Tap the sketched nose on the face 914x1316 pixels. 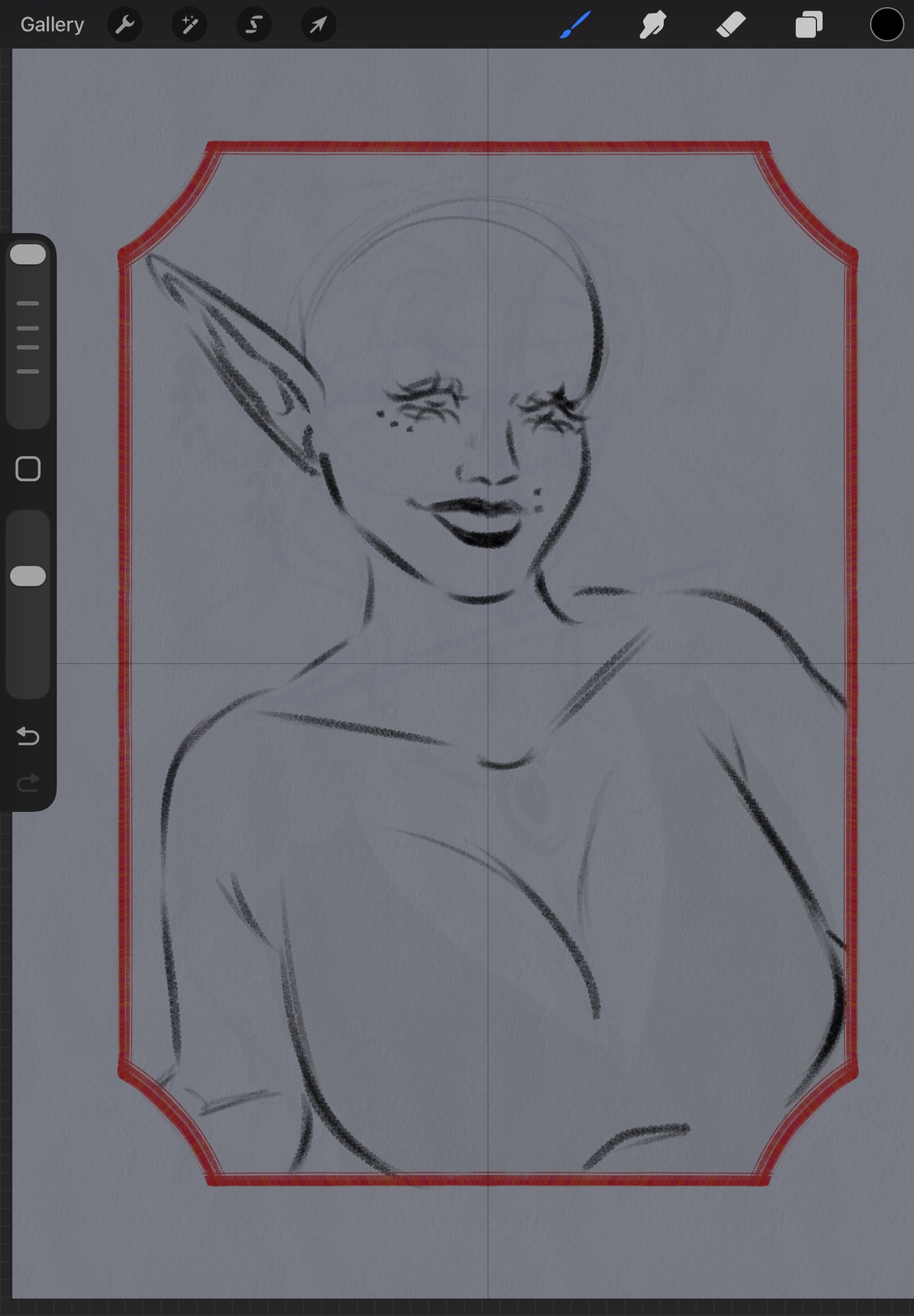coord(487,461)
